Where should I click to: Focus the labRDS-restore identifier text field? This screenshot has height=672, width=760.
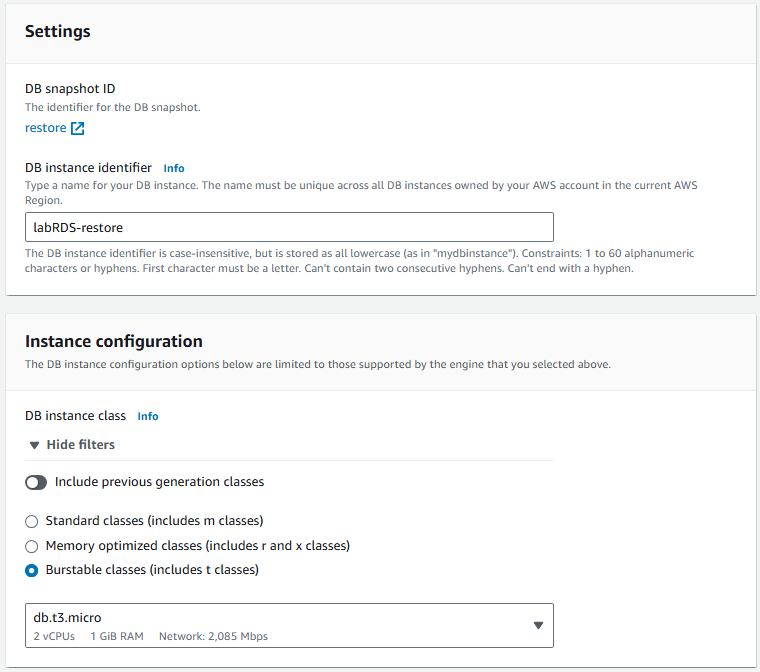point(289,227)
